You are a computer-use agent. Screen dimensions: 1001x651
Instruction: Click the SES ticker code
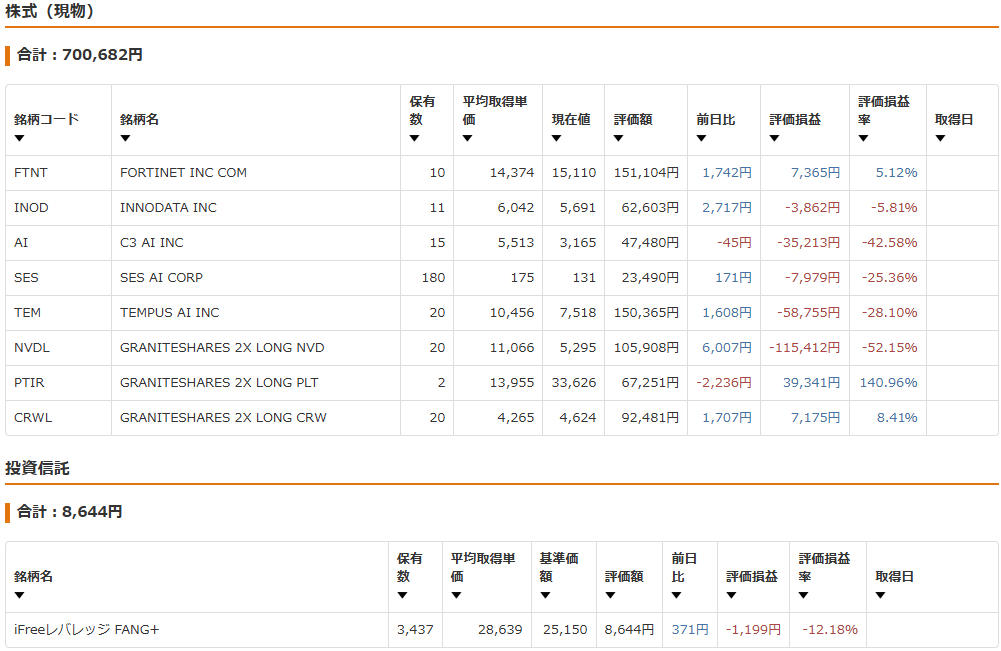click(26, 278)
